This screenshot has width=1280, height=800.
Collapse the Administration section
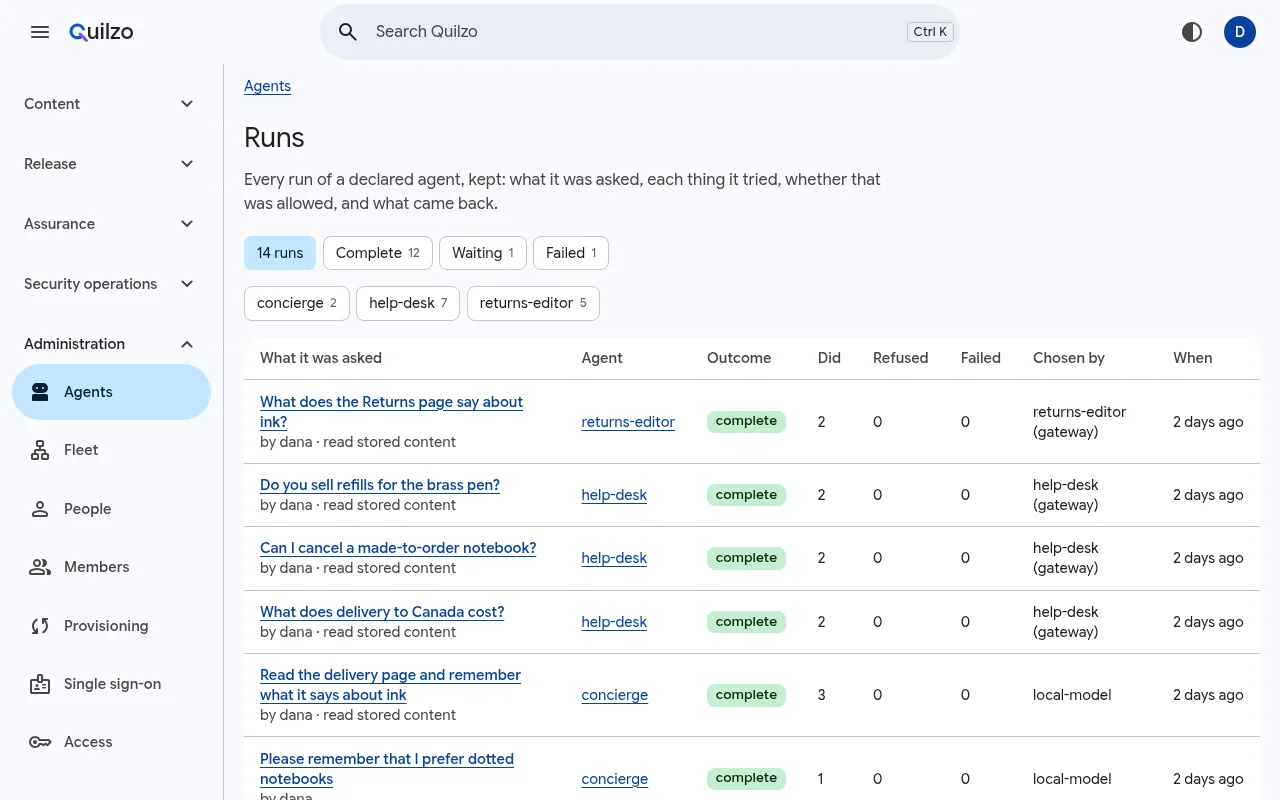110,344
